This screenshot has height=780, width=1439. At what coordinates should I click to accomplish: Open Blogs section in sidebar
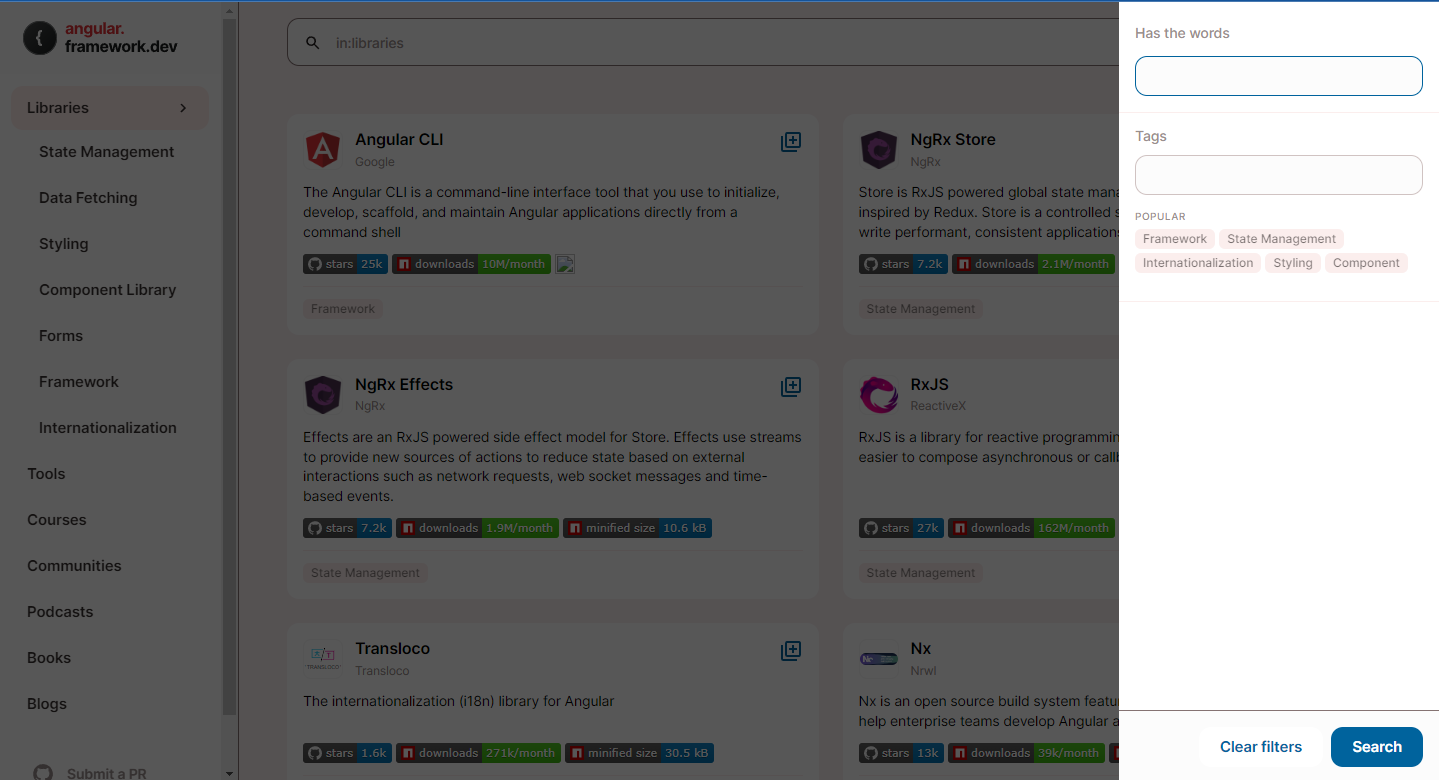(x=47, y=704)
